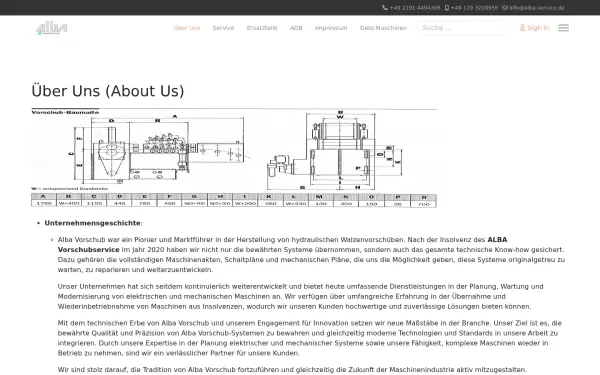Click the Über Uns (About Us) heading
600x375 pixels.
pos(108,91)
